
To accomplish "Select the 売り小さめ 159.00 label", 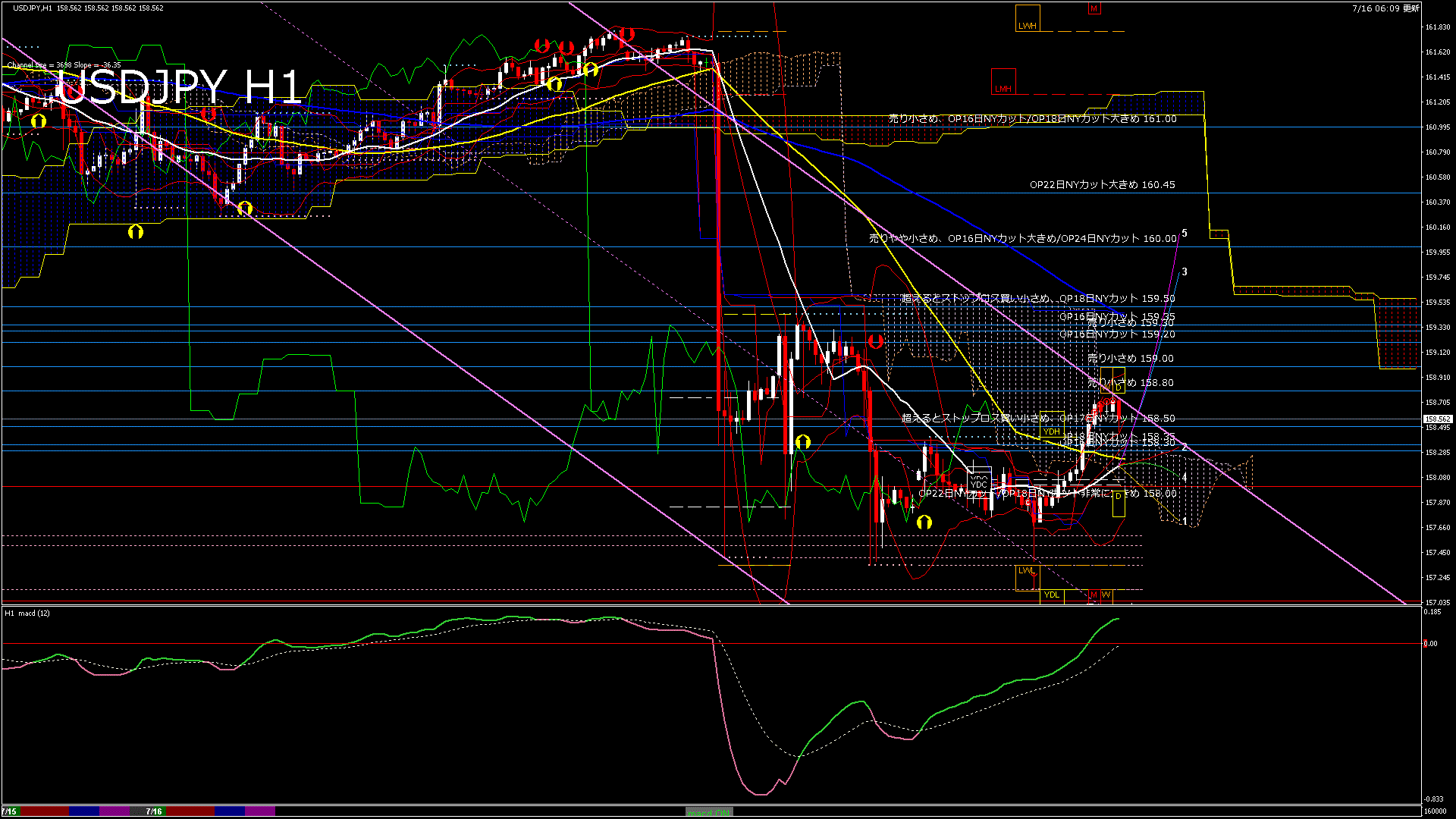I will (1131, 358).
